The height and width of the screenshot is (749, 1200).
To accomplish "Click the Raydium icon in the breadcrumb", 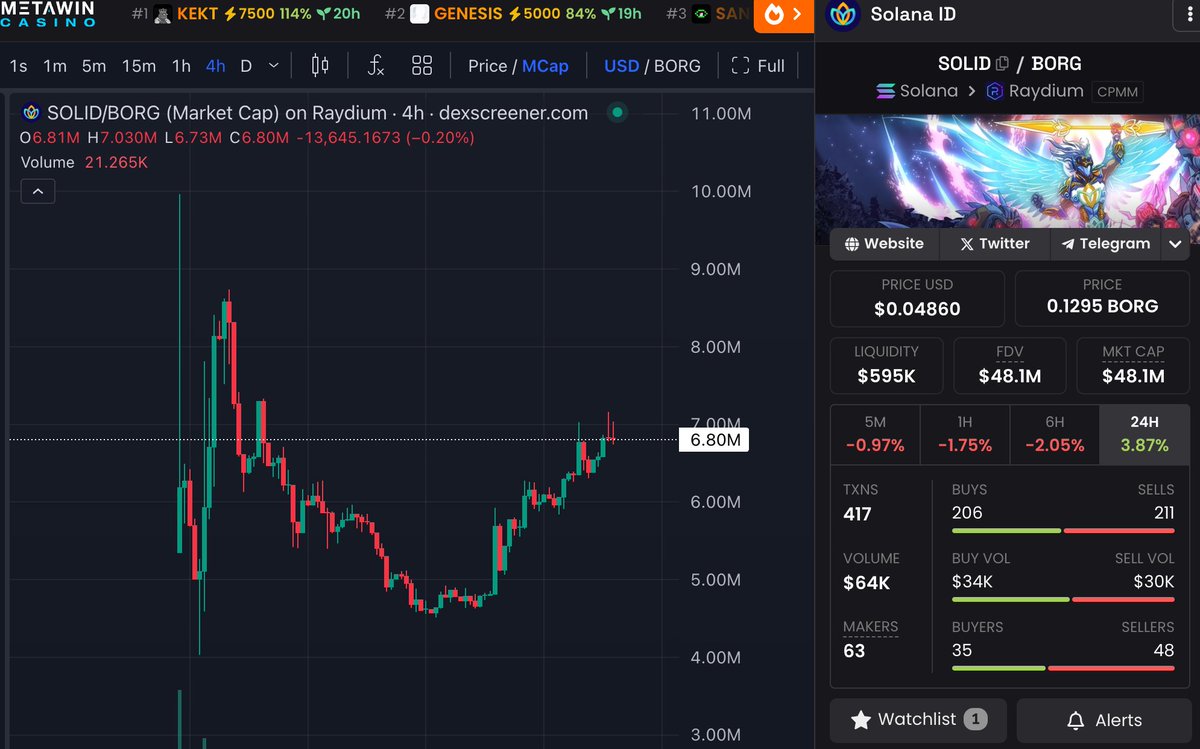I will pyautogui.click(x=993, y=91).
